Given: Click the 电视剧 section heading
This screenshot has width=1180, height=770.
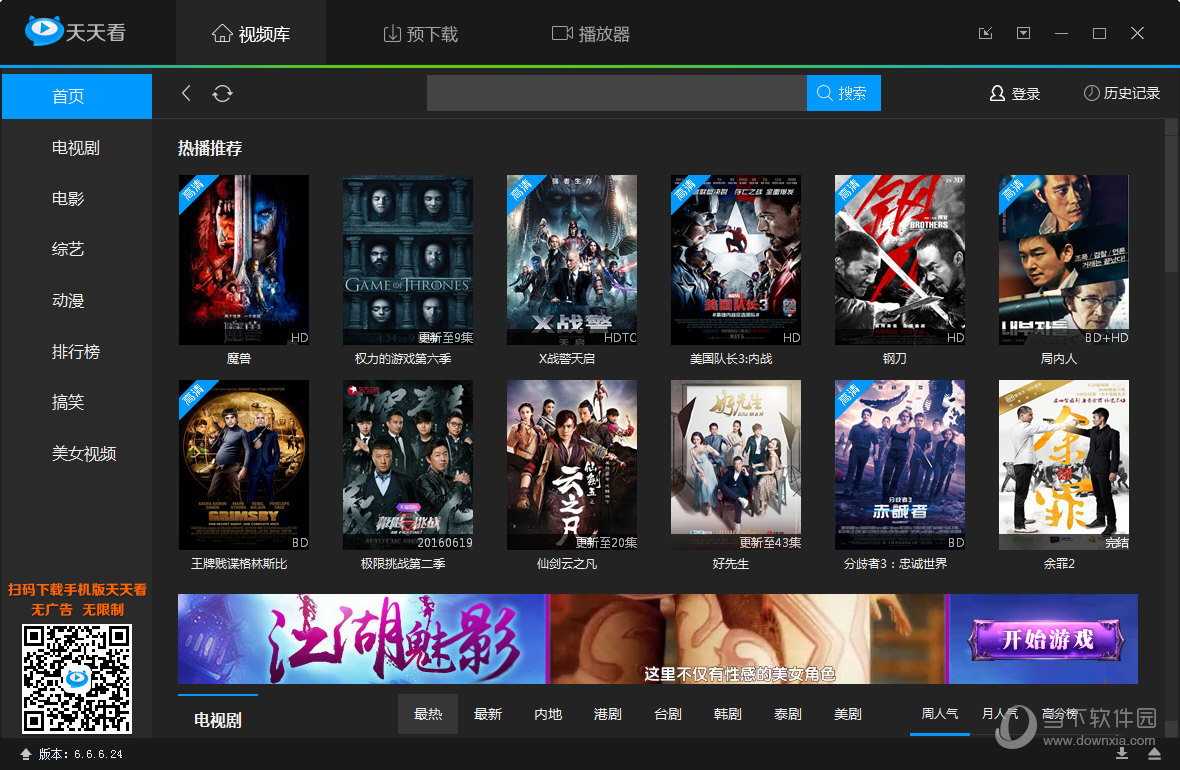Looking at the screenshot, I should tap(217, 720).
